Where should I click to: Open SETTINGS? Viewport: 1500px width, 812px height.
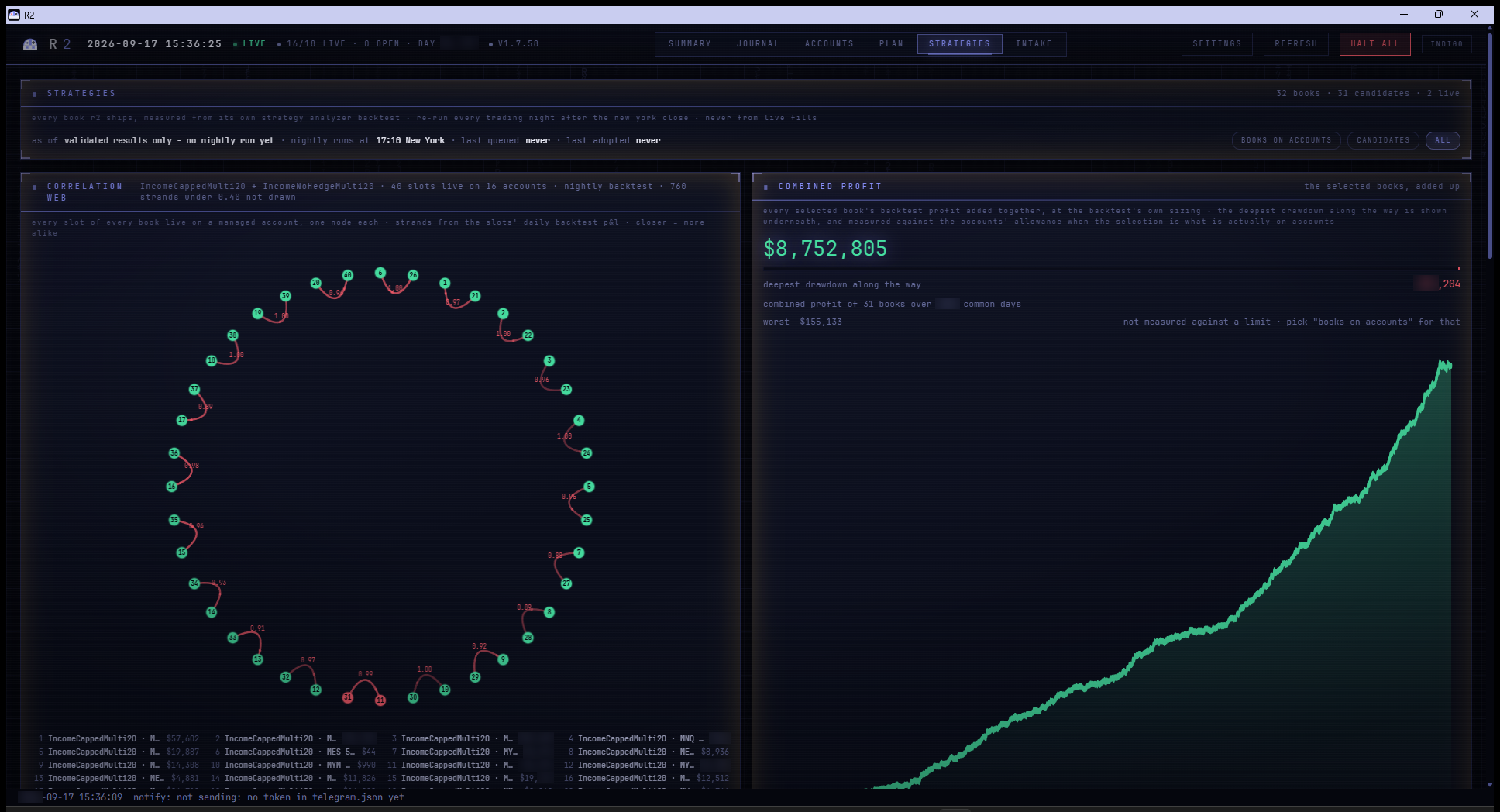(x=1216, y=44)
